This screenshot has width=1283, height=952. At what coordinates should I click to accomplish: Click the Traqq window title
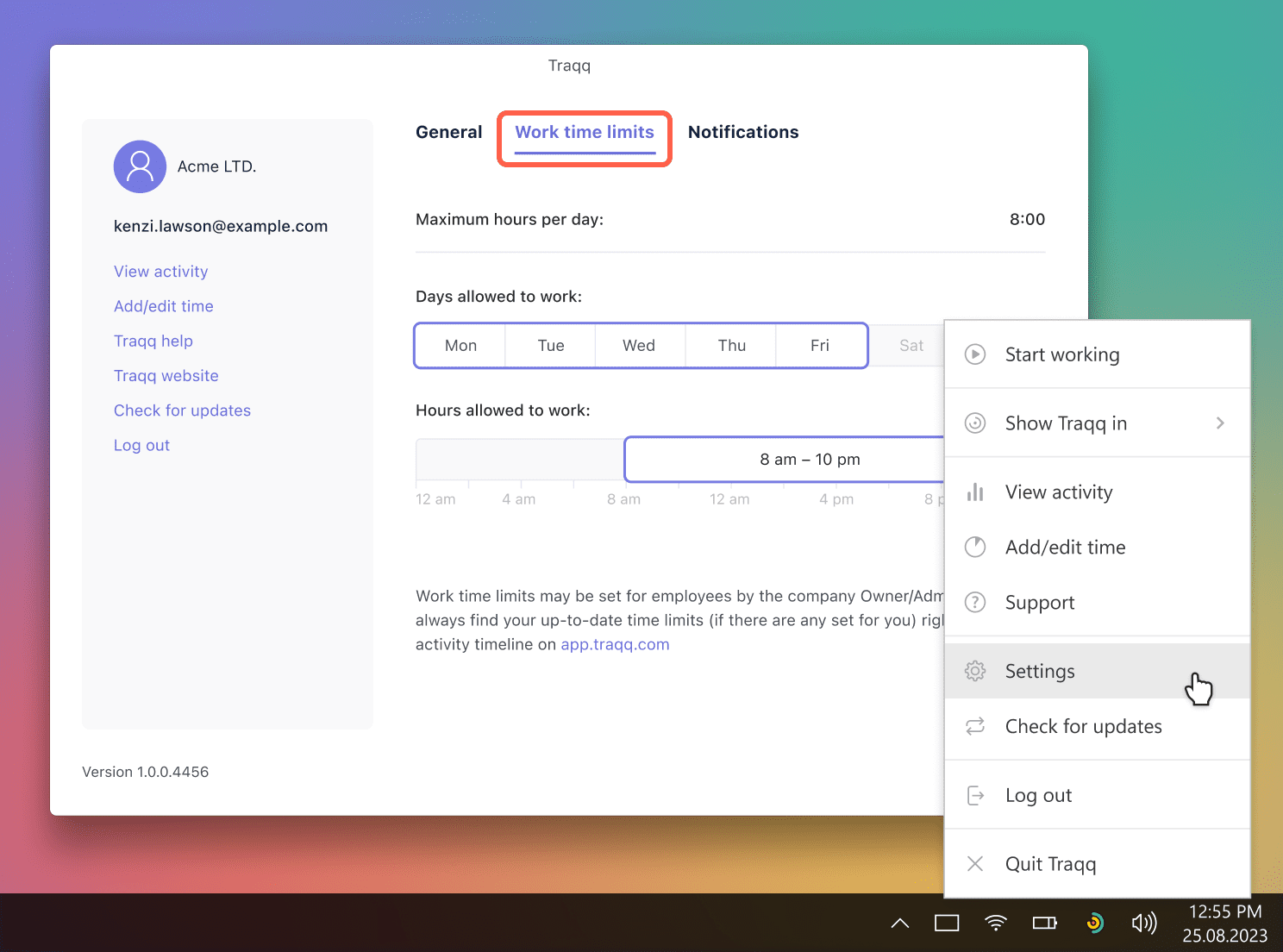(x=570, y=66)
